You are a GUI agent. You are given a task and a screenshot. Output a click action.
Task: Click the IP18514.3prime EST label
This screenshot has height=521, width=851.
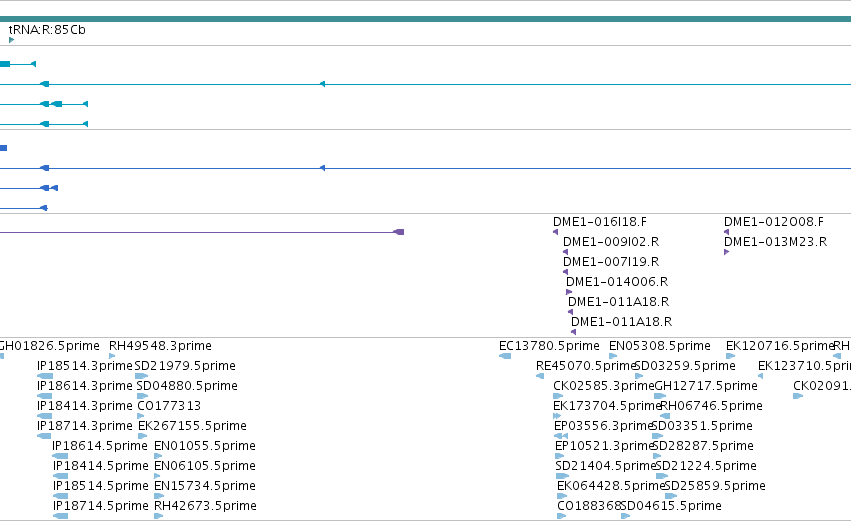tap(85, 366)
